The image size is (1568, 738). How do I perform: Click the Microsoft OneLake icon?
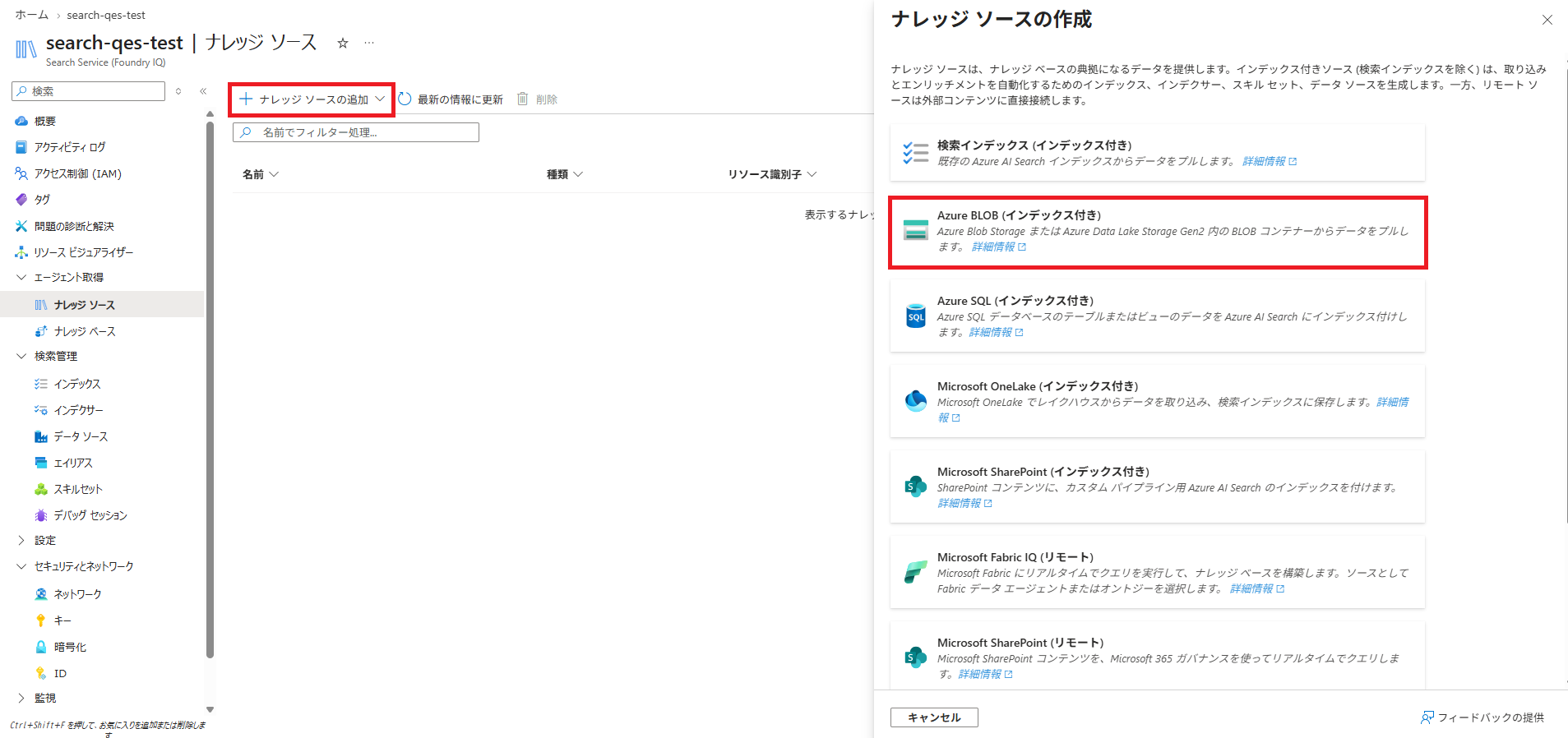point(916,401)
